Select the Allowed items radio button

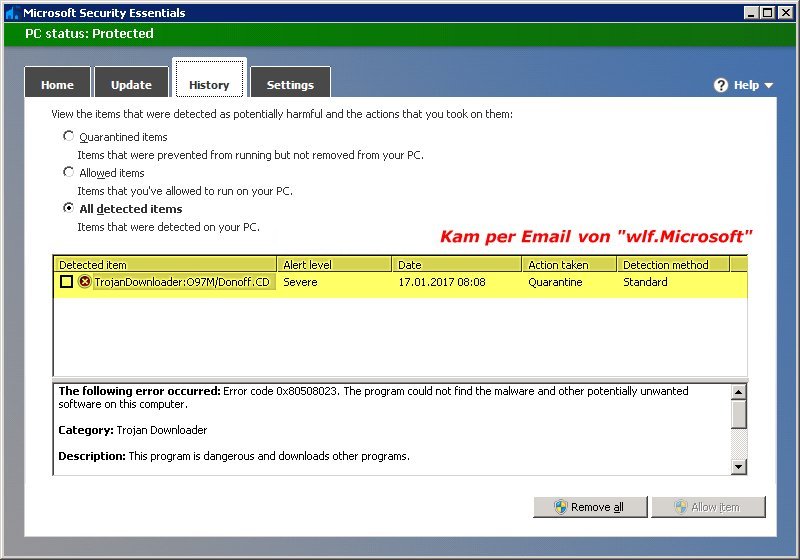tap(68, 172)
